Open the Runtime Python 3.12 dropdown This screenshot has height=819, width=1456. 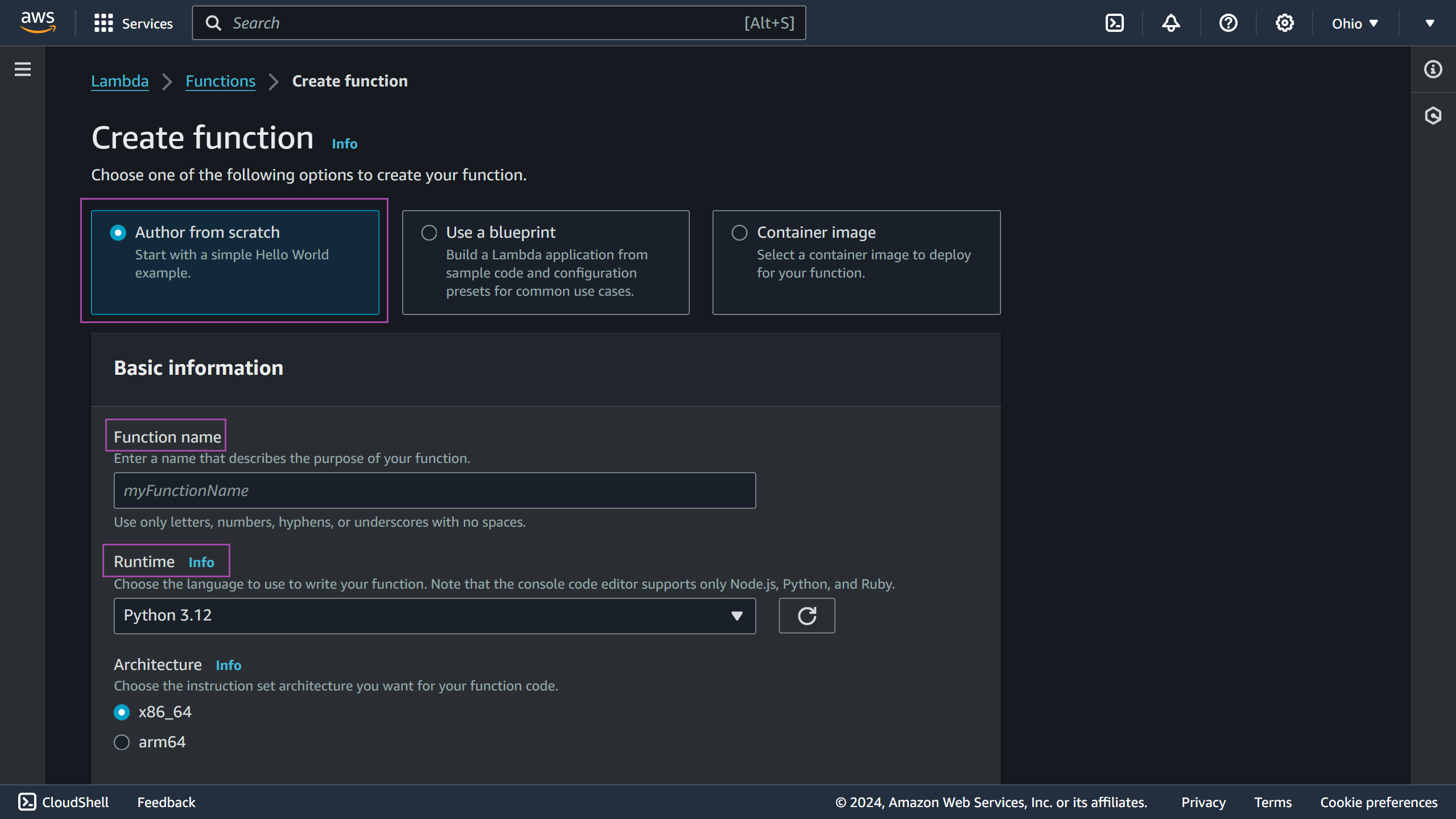click(435, 615)
